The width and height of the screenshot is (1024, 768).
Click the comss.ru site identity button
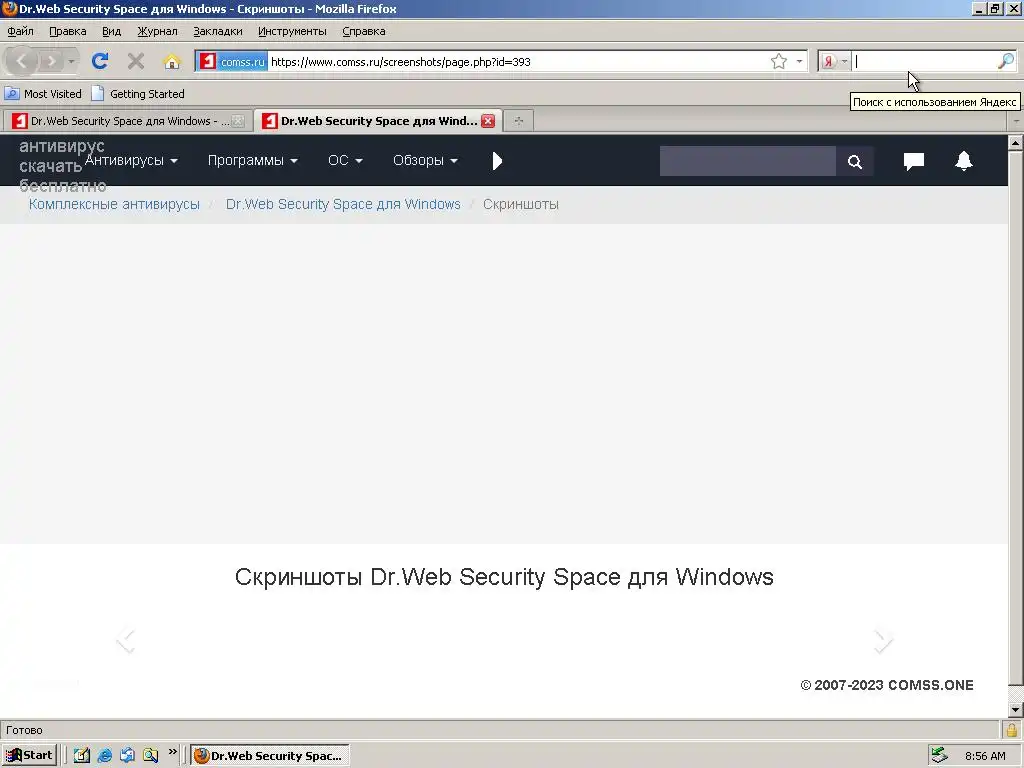click(232, 61)
